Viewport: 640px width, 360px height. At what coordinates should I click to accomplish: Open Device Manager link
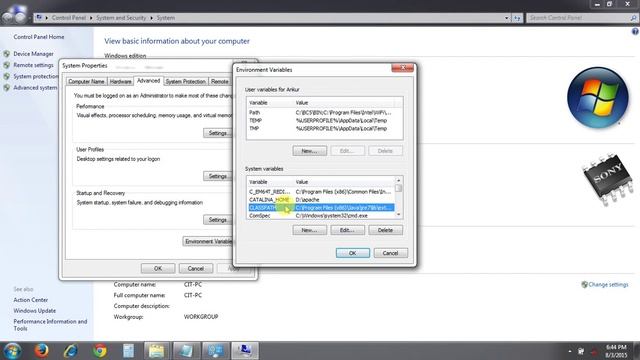coord(33,54)
